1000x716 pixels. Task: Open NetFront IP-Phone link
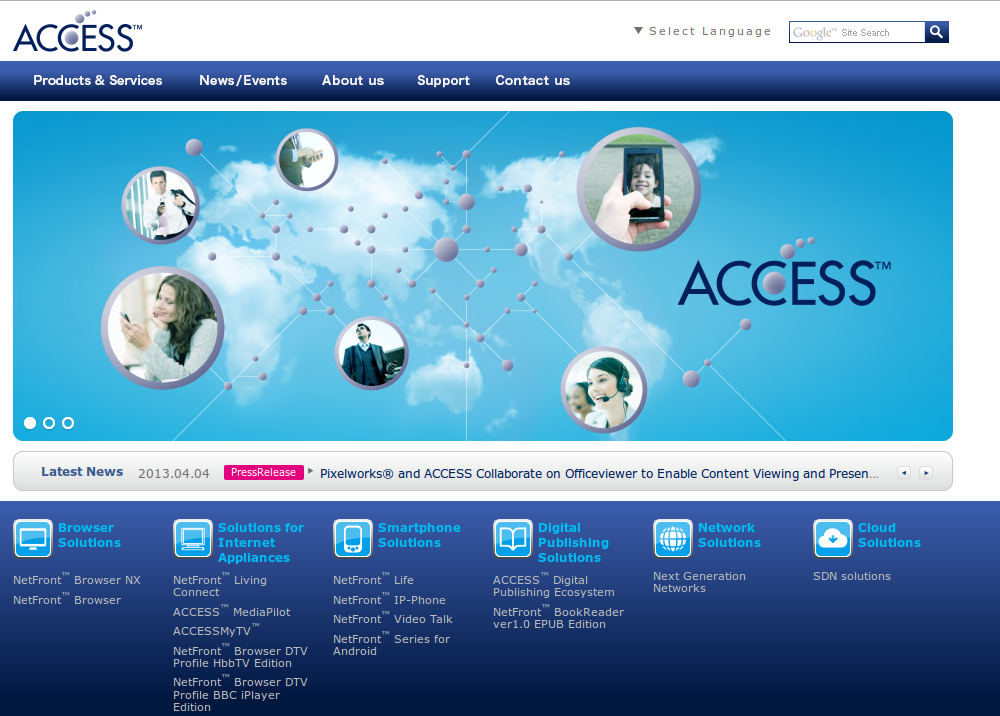389,599
